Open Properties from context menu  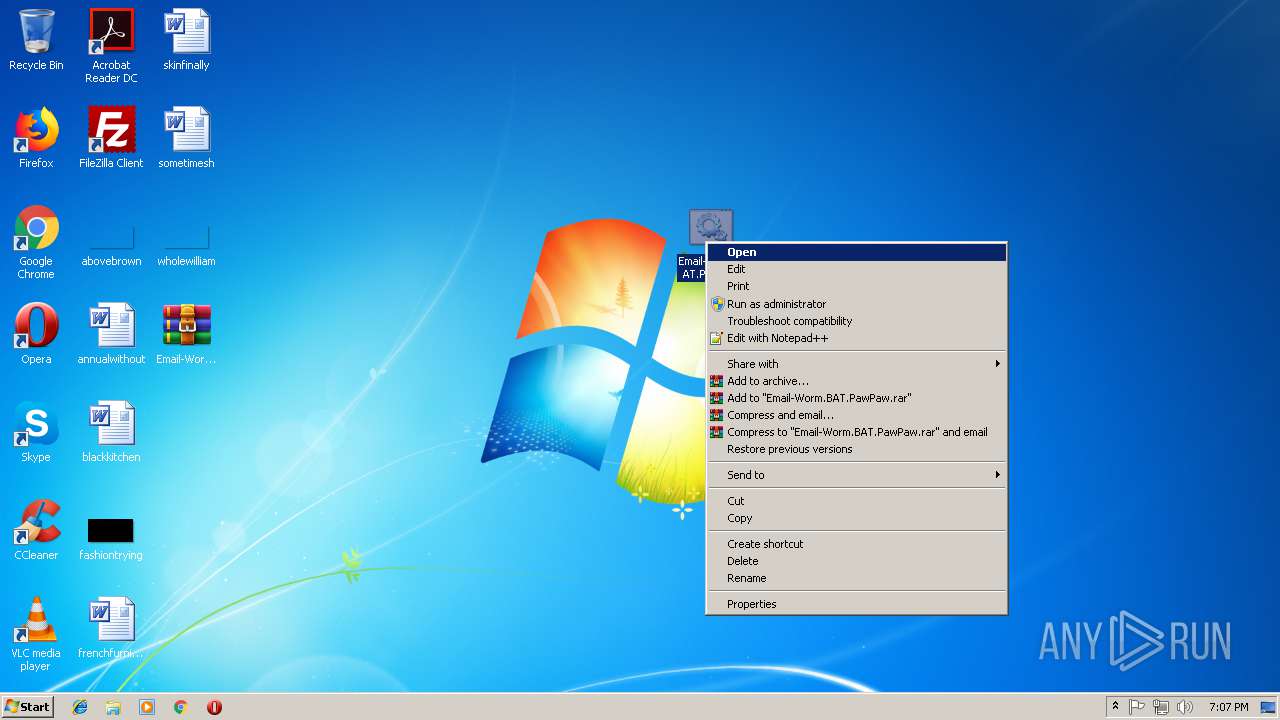pyautogui.click(x=857, y=604)
